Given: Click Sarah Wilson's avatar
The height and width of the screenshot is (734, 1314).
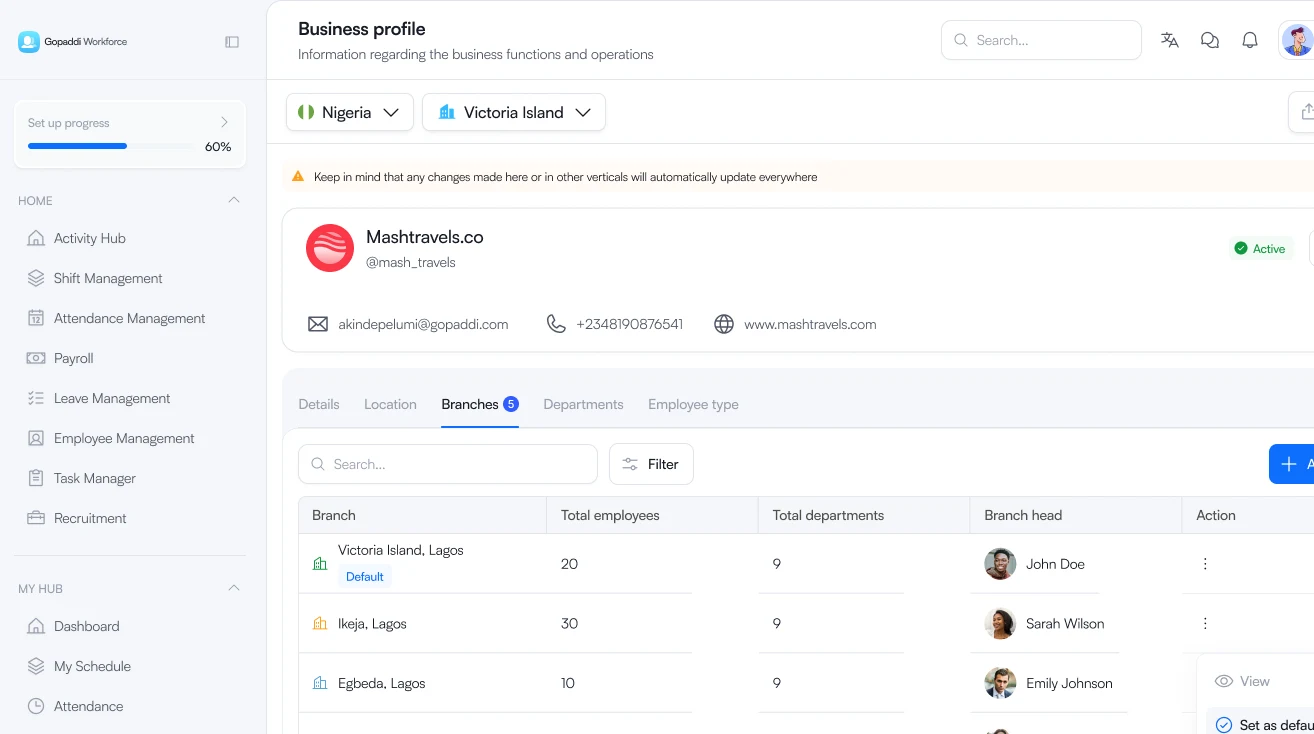Looking at the screenshot, I should tap(1000, 623).
